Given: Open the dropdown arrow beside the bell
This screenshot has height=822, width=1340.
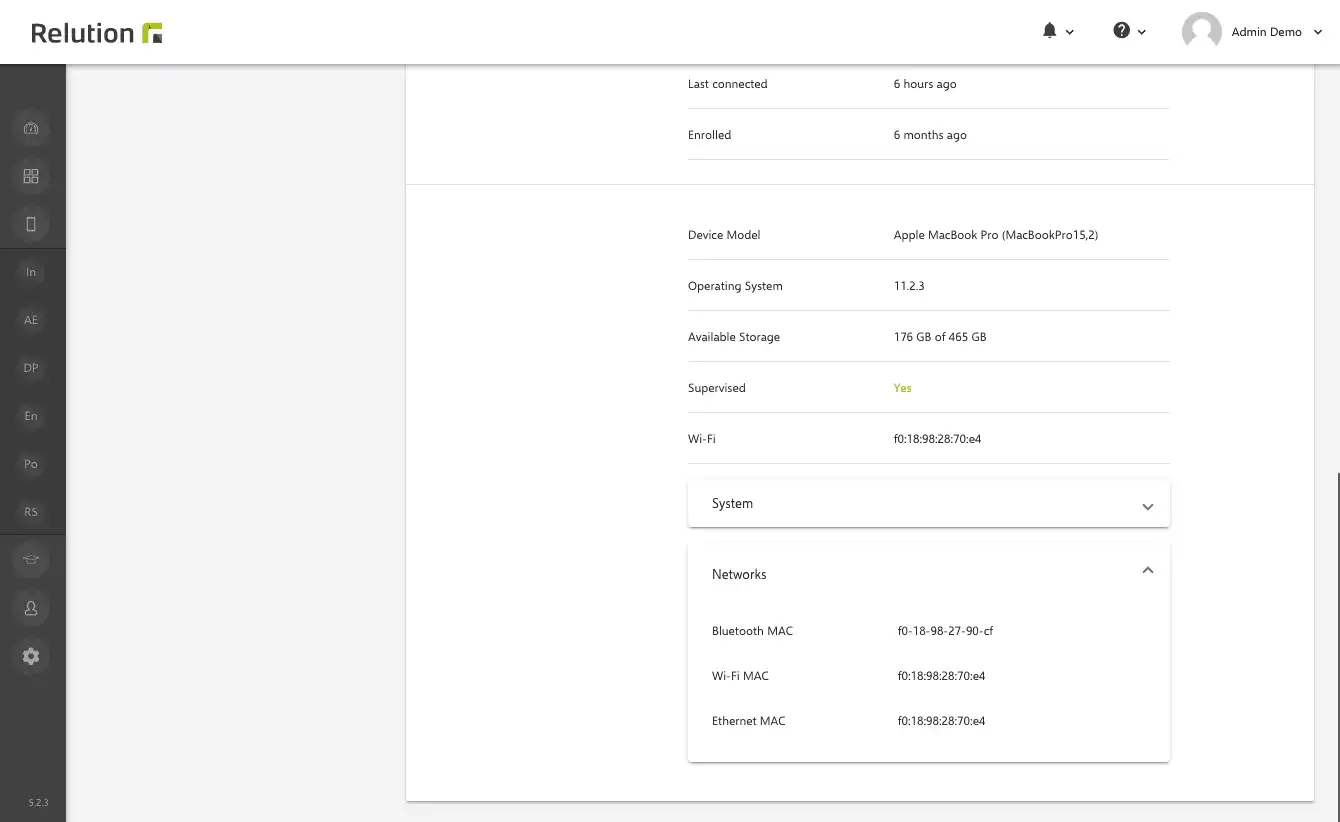Looking at the screenshot, I should point(1070,32).
